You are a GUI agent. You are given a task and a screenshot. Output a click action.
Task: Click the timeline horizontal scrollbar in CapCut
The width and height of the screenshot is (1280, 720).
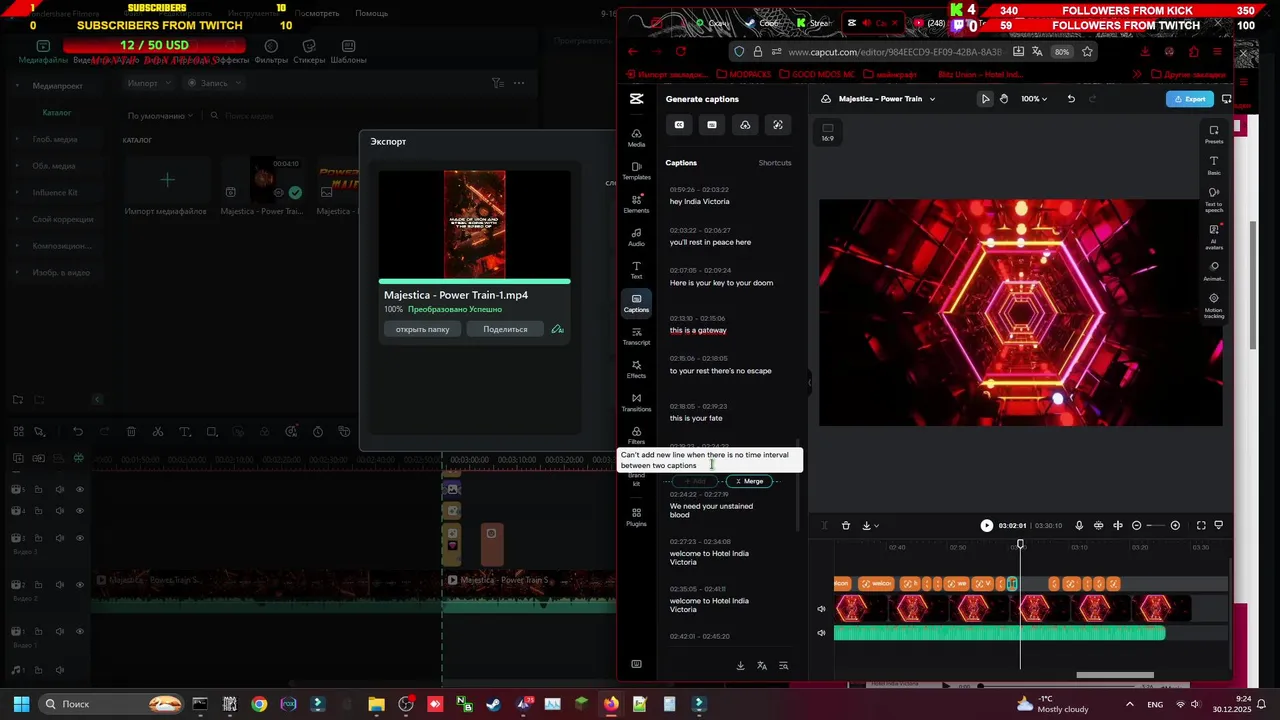[1115, 675]
